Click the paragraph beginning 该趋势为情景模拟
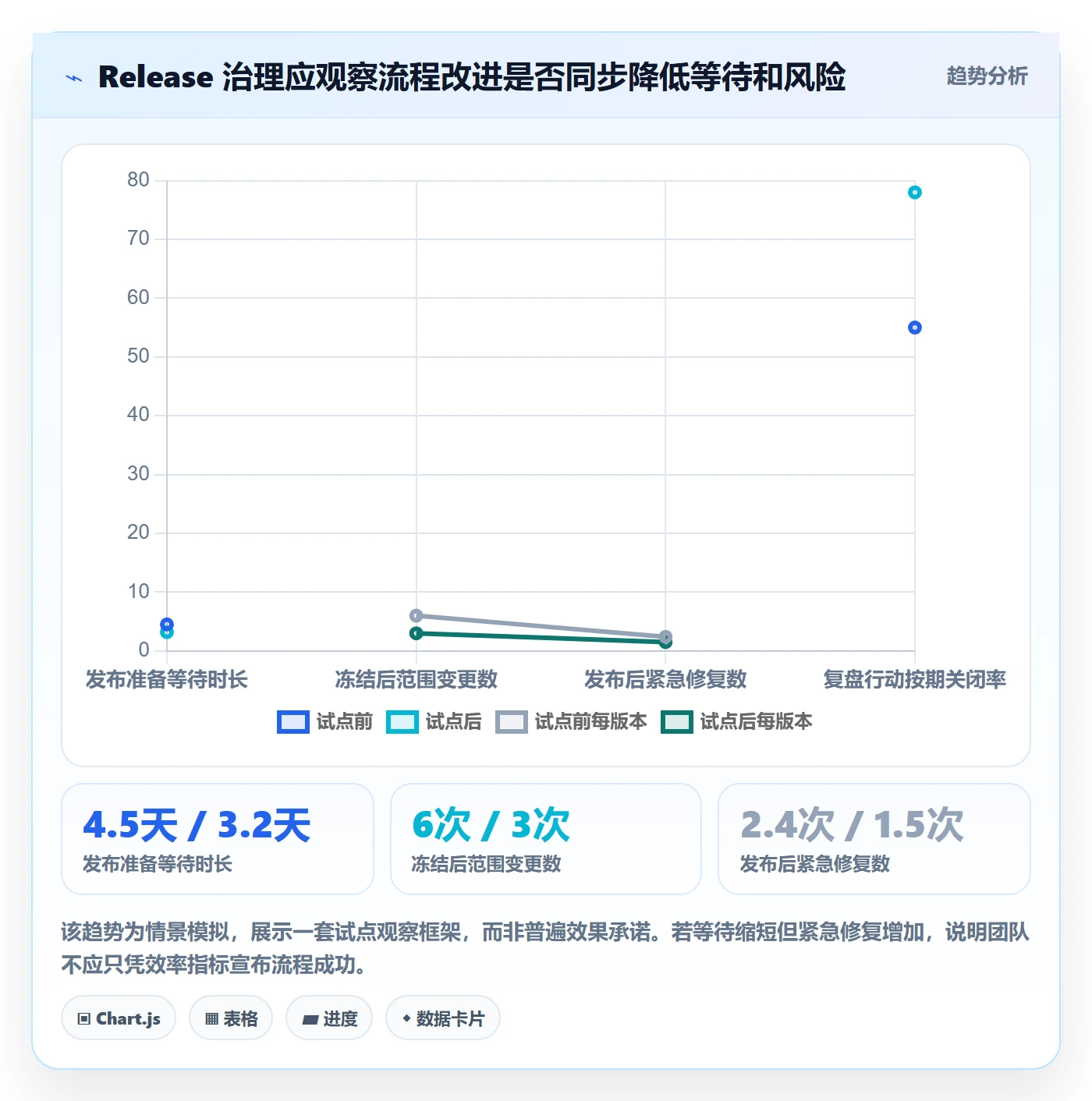Viewport: 1092px width, 1101px height. point(545,948)
